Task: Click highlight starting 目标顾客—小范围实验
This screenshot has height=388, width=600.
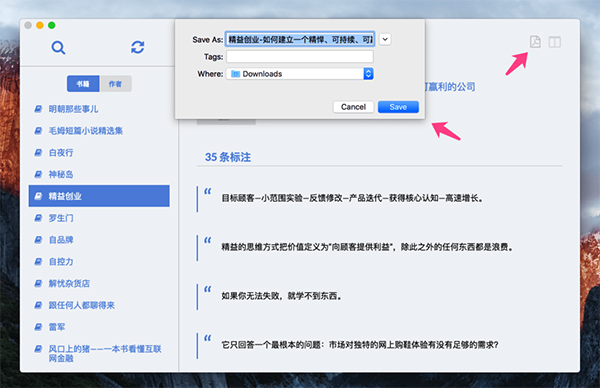Action: 352,198
